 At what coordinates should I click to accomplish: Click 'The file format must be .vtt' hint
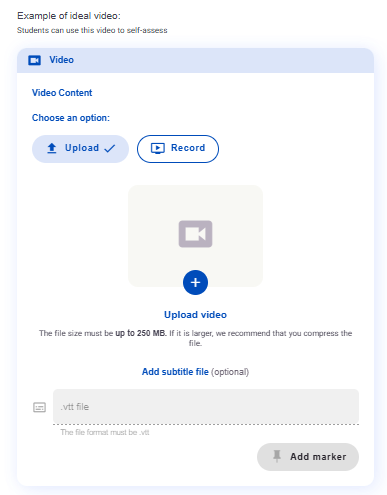[x=105, y=432]
